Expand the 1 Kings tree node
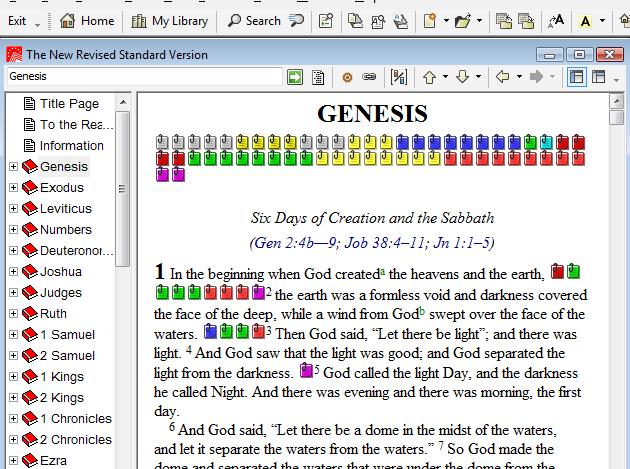The image size is (630, 469). (13, 376)
